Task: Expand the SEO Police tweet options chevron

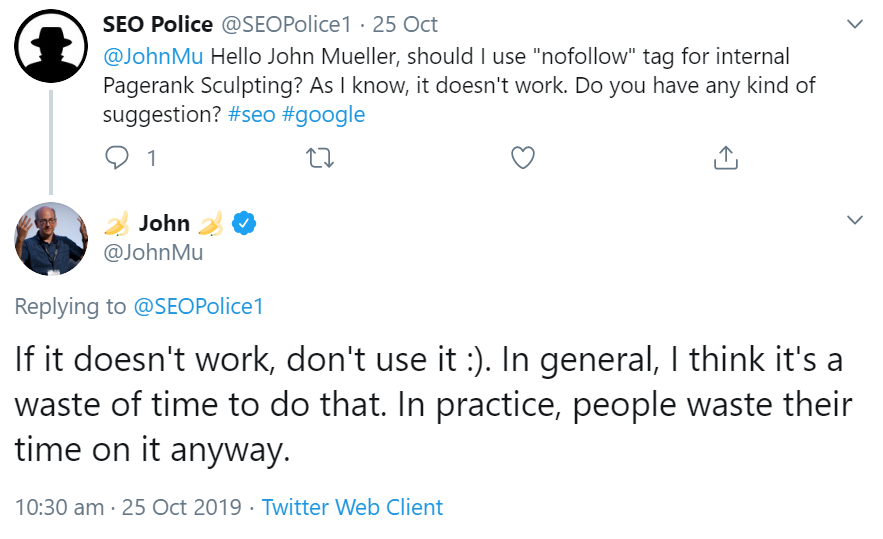Action: point(854,24)
